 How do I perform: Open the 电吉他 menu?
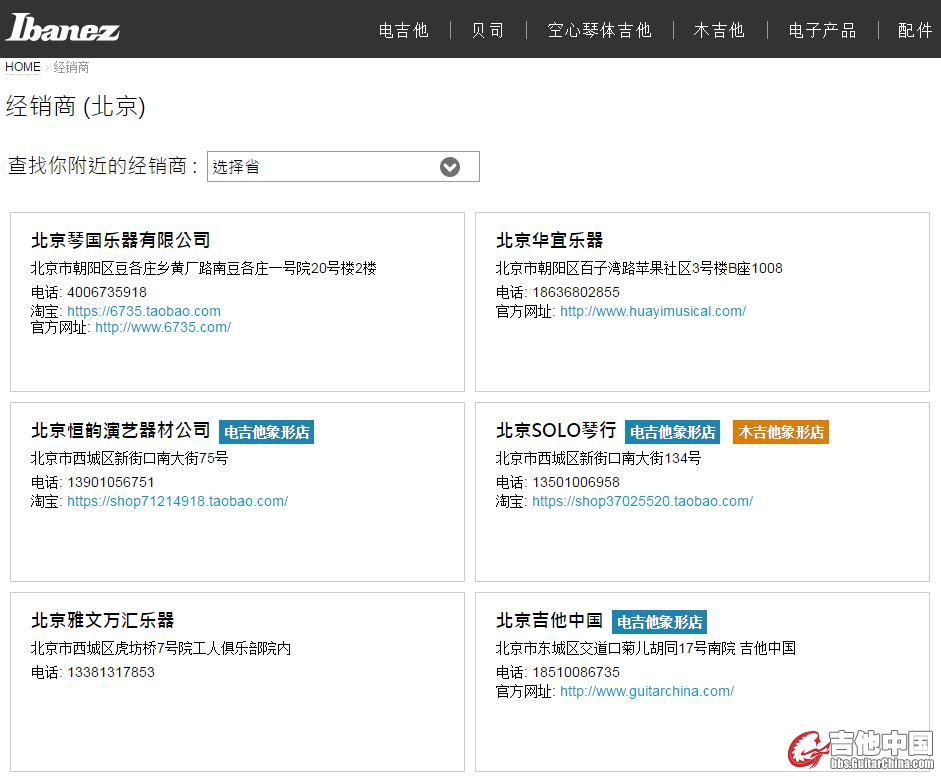click(x=403, y=30)
